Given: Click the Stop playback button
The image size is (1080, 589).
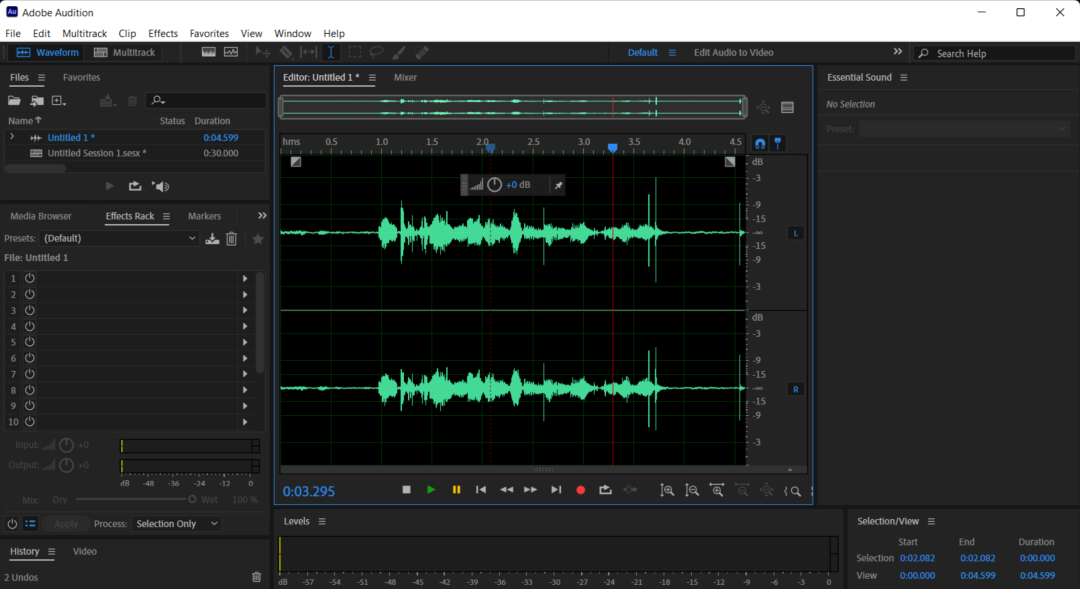Looking at the screenshot, I should pos(406,490).
